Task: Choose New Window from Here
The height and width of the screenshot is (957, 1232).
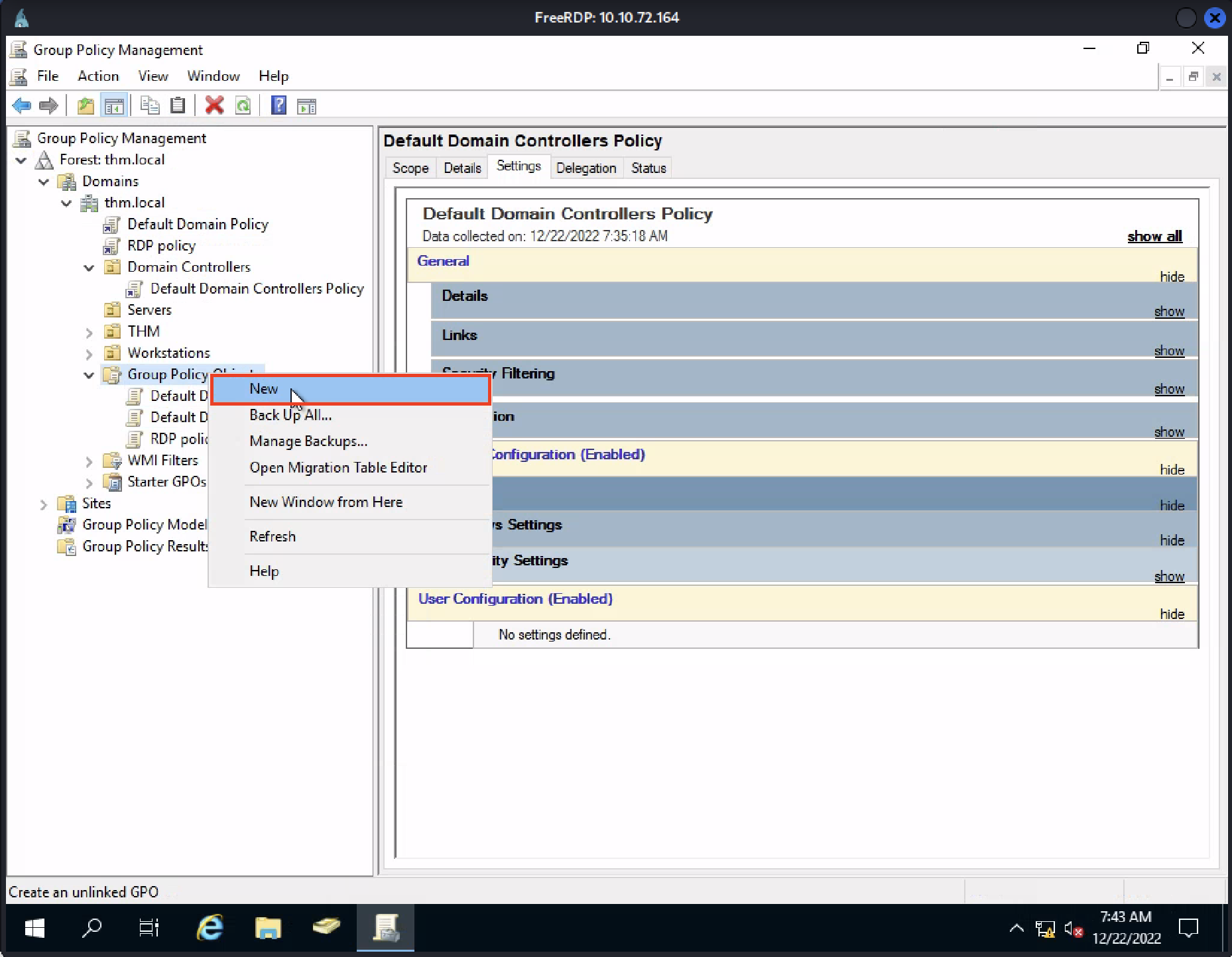Action: point(351,502)
